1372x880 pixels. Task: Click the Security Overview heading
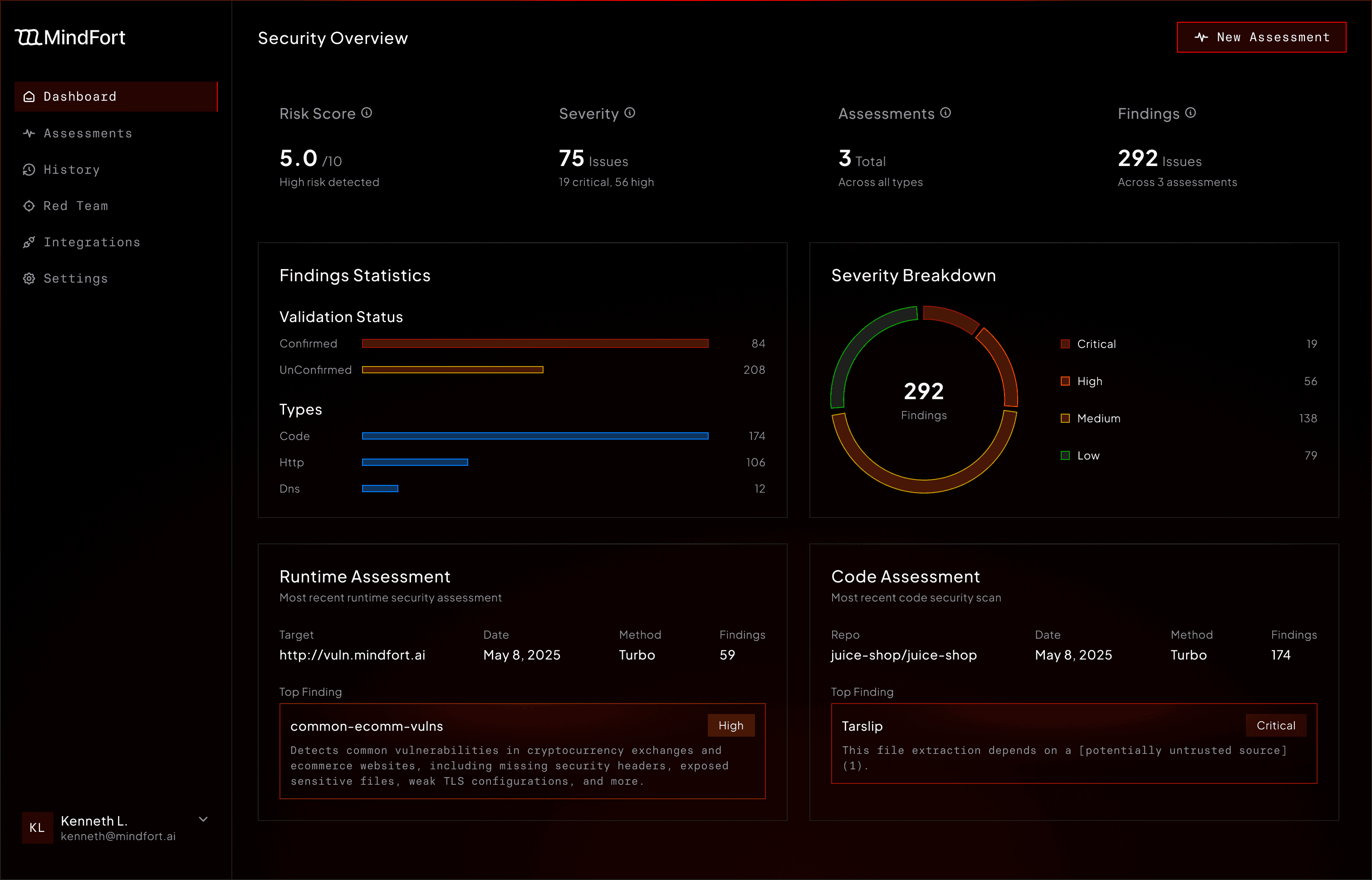pos(333,38)
